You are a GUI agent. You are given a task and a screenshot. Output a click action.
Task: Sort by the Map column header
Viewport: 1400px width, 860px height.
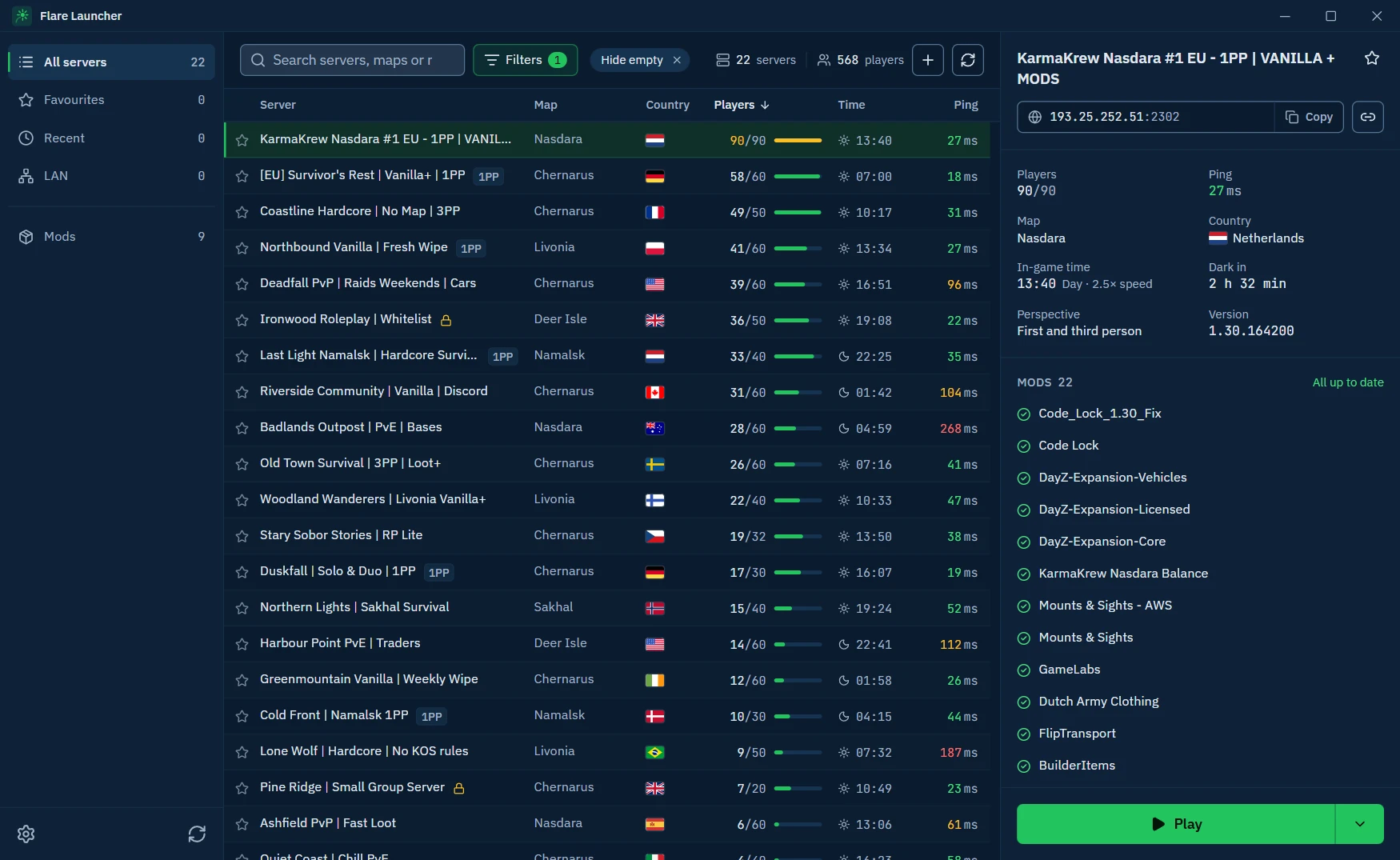546,105
